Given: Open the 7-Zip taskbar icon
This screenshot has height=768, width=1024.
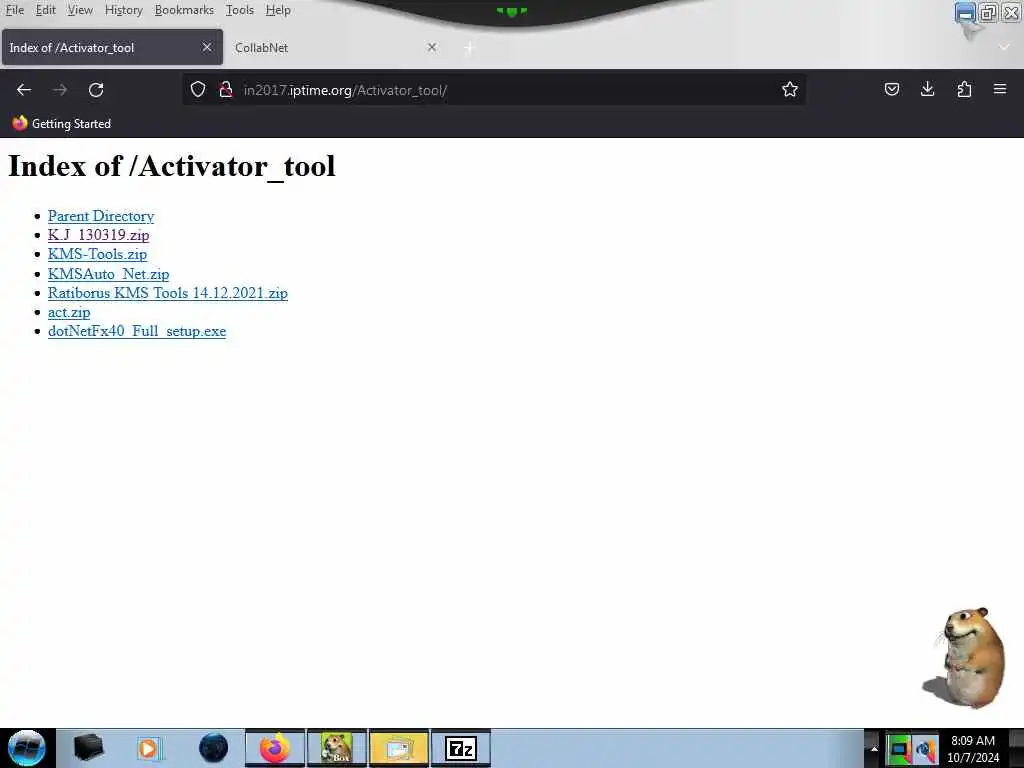Looking at the screenshot, I should pos(461,748).
